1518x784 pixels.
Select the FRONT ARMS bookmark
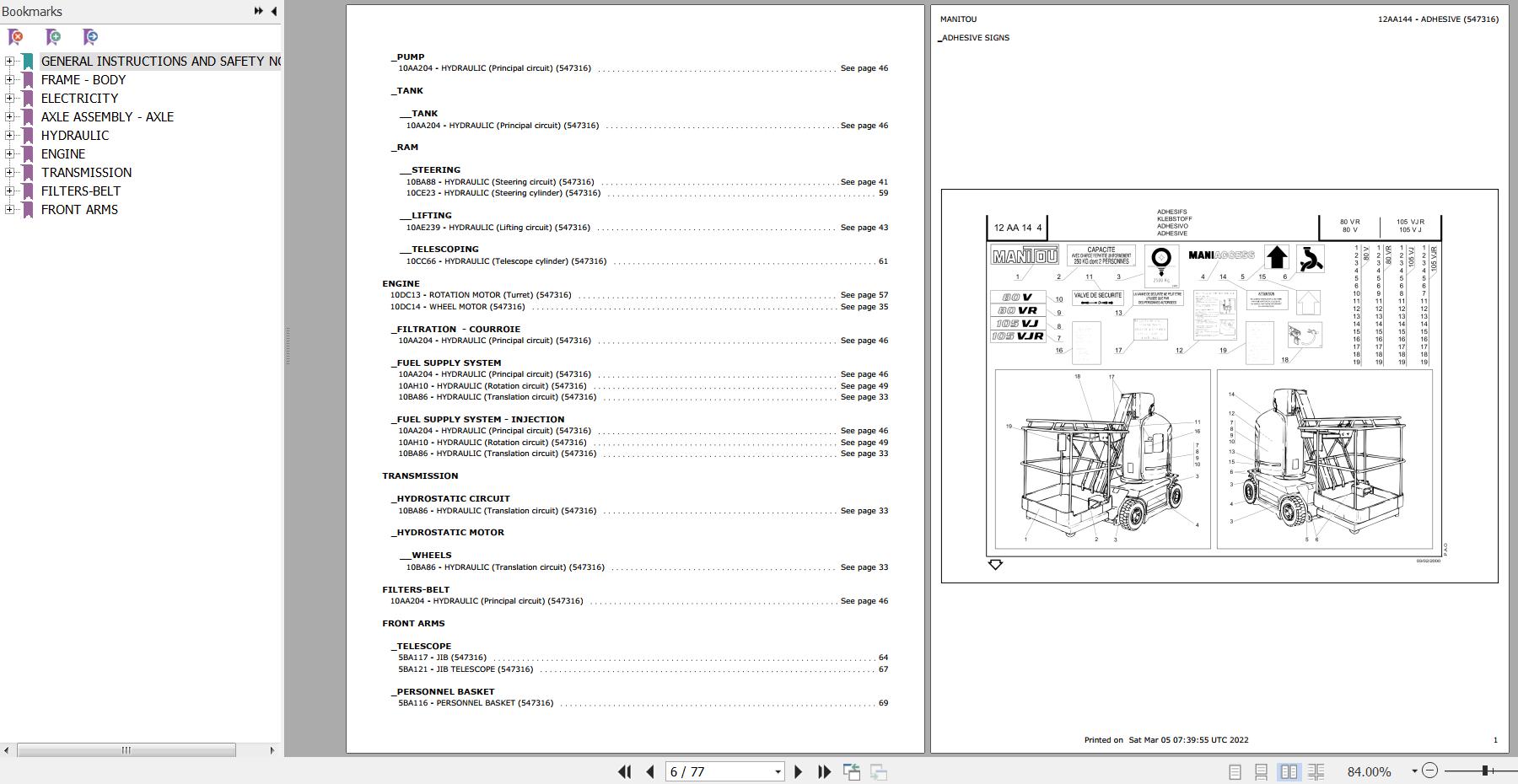(79, 210)
